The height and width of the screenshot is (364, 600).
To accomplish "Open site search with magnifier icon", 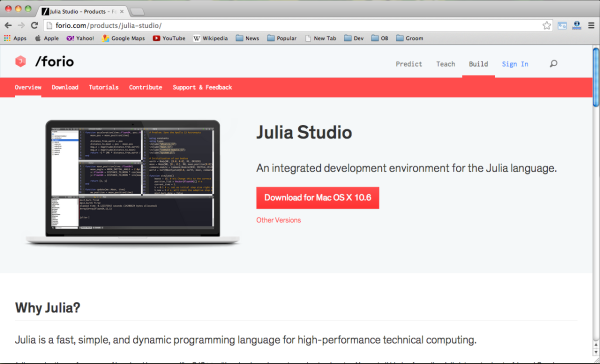I will click(553, 64).
